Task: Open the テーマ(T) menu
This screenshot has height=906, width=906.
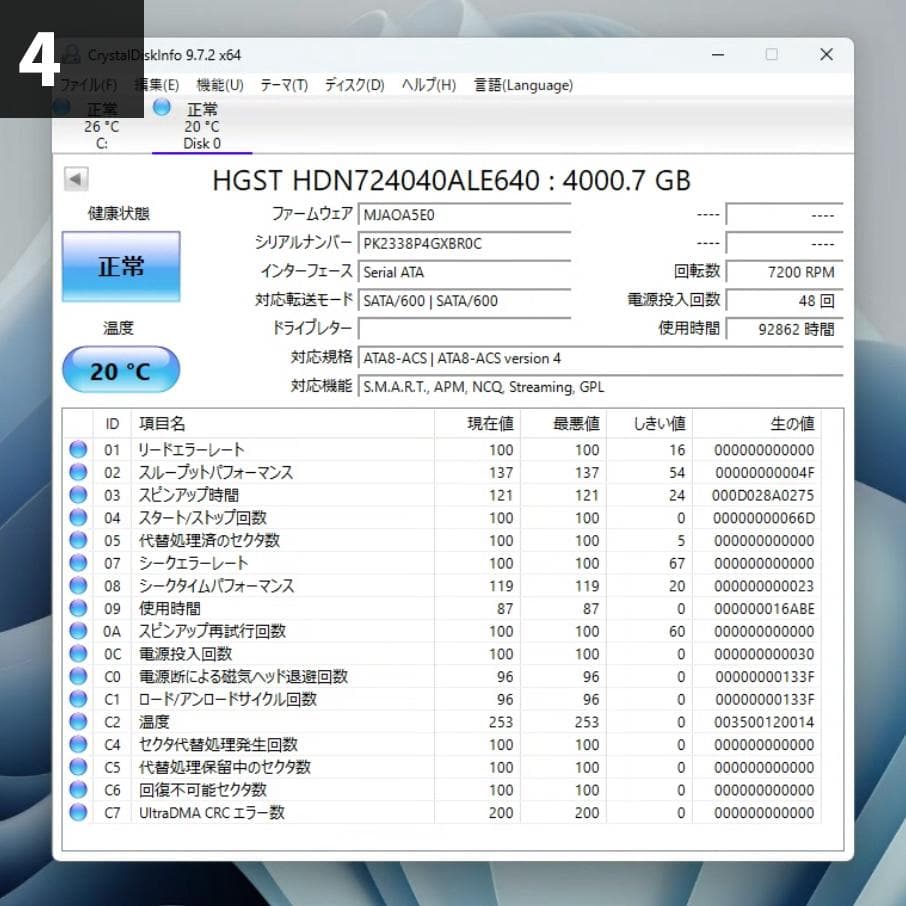Action: point(283,85)
